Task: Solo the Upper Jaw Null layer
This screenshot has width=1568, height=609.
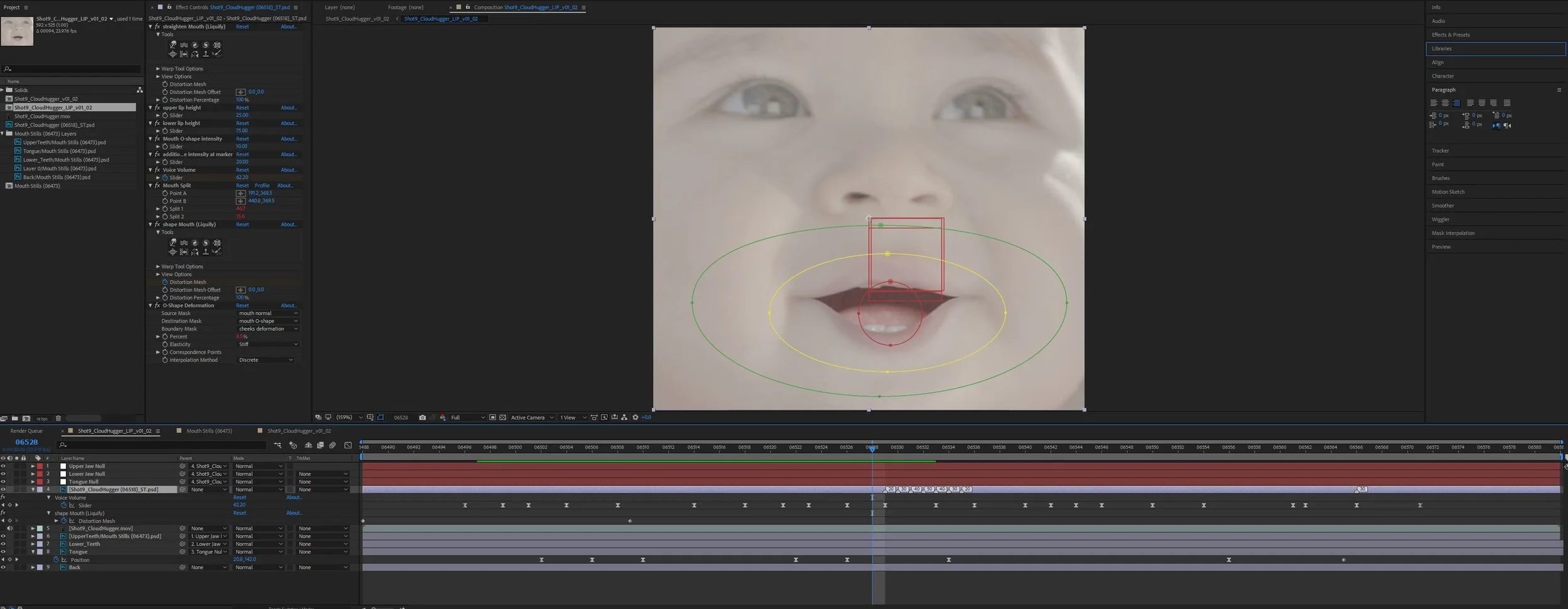Action: click(x=16, y=467)
